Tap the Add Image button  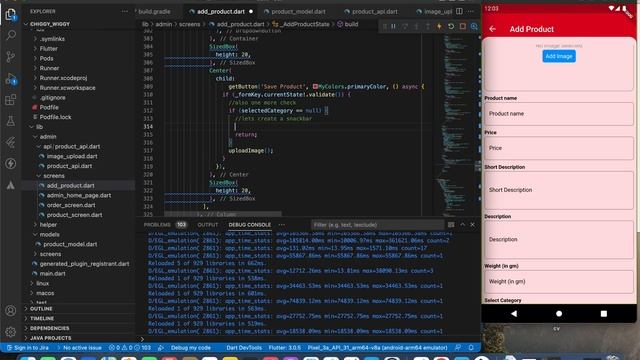click(x=559, y=56)
